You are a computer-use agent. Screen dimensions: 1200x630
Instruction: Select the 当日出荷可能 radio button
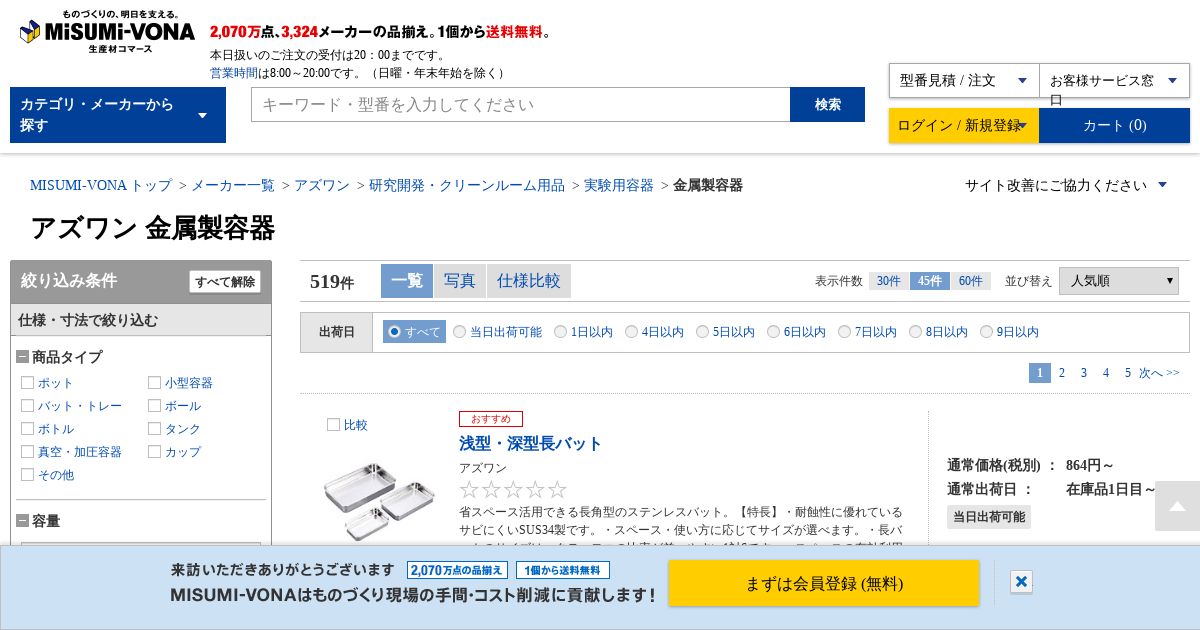click(459, 332)
